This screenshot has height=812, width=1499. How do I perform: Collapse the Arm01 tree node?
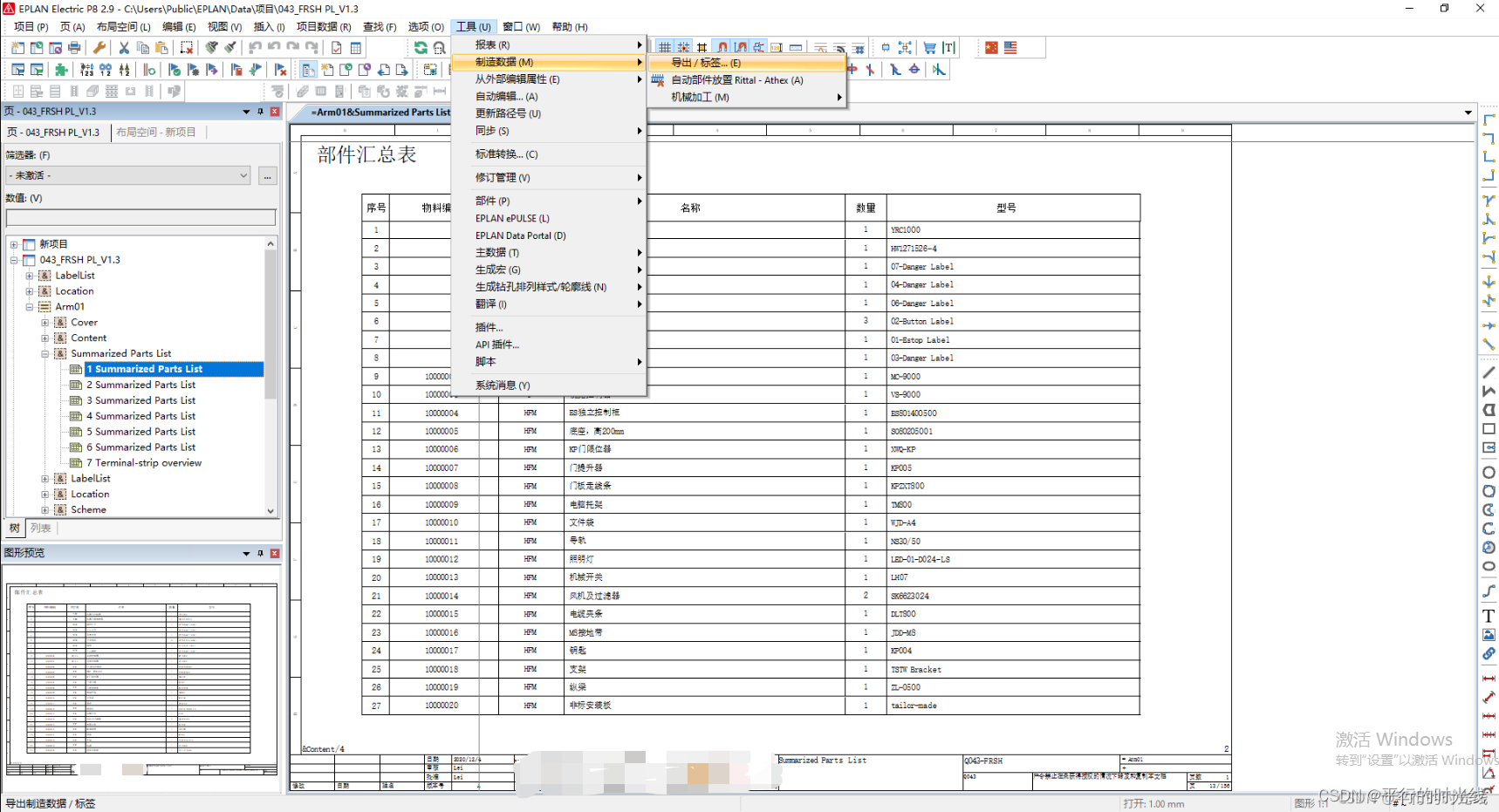point(31,306)
